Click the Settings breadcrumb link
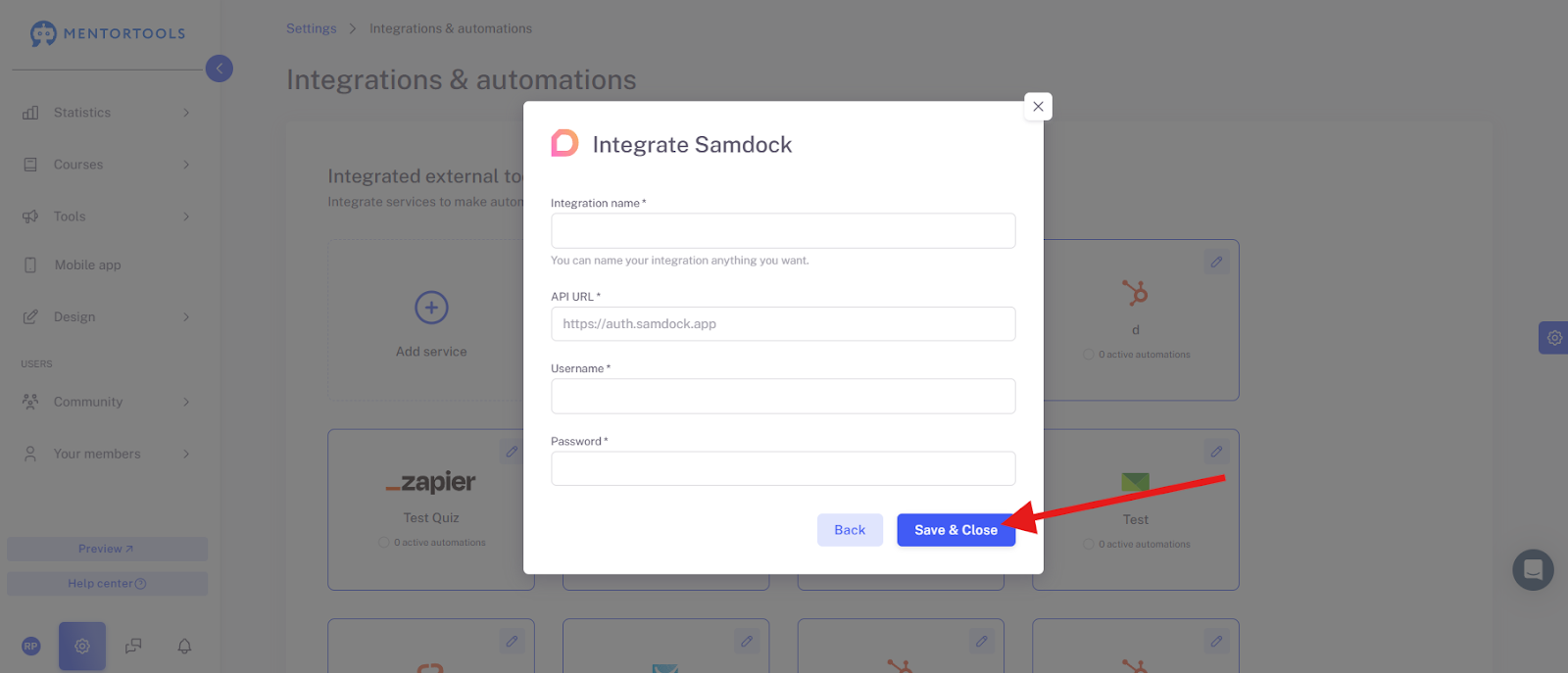The height and width of the screenshot is (673, 1568). (311, 28)
